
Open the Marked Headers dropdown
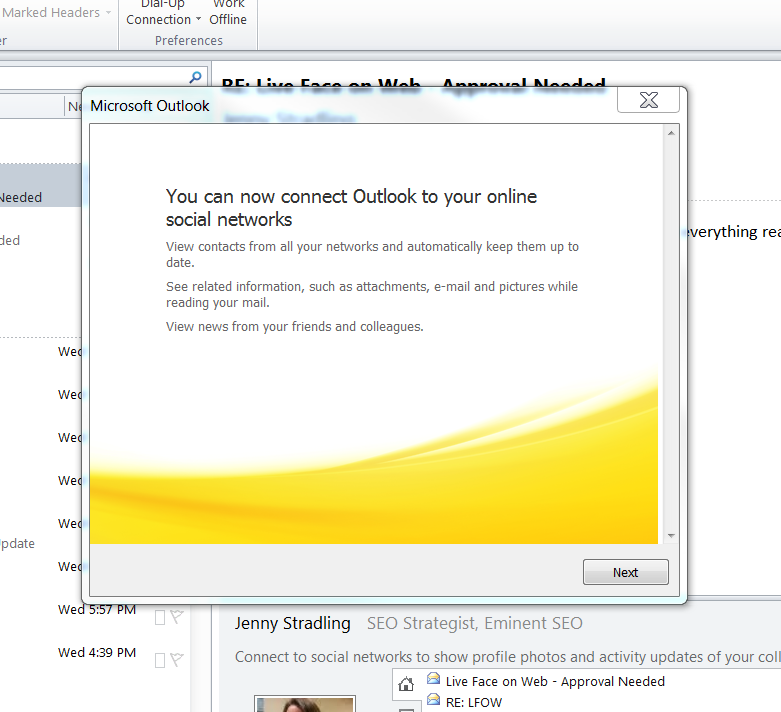pos(55,12)
